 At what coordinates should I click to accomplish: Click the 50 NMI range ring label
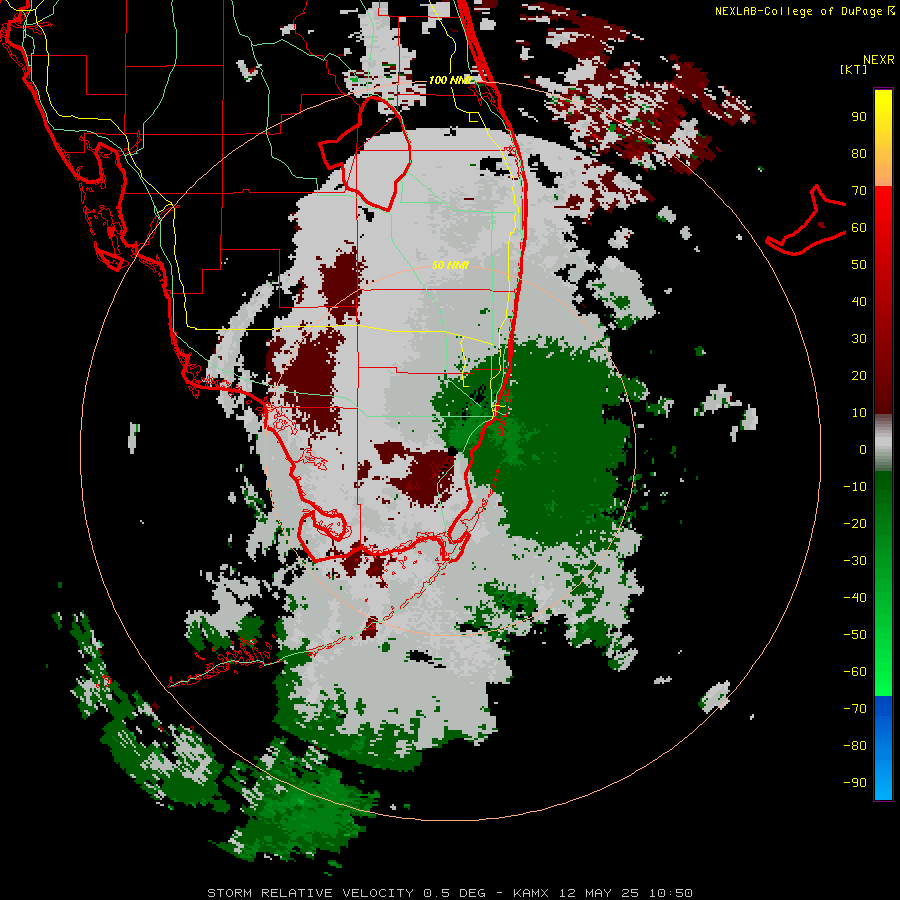coord(450,265)
